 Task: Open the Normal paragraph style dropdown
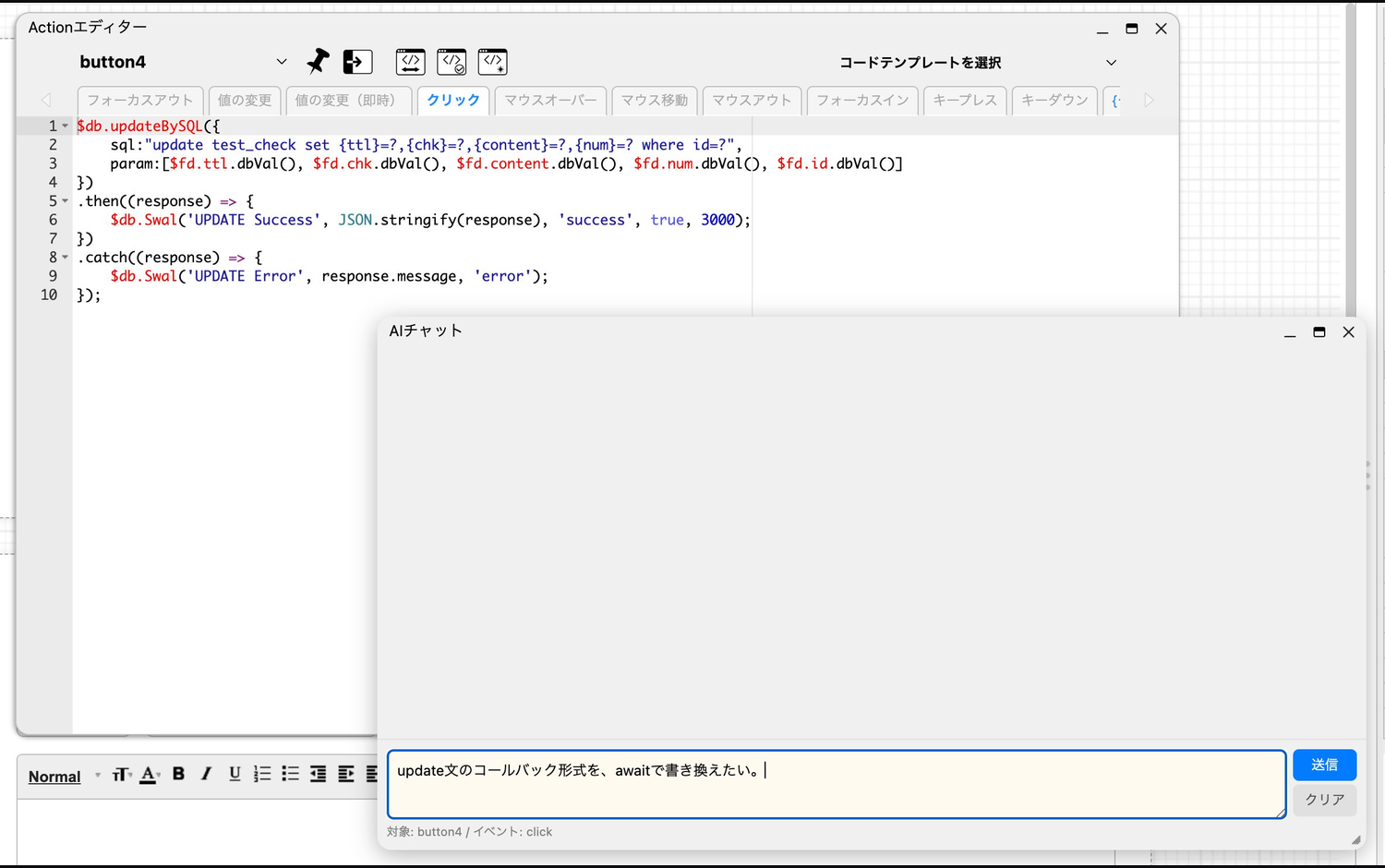tap(64, 777)
